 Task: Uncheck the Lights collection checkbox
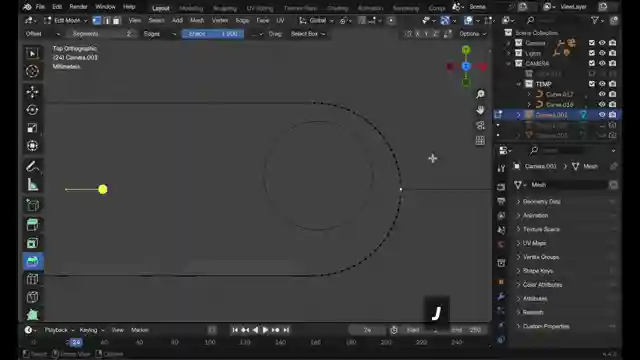tap(591, 53)
